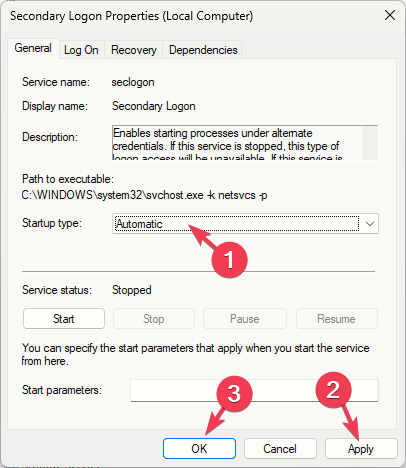Switch to the Log On tab

pyautogui.click(x=81, y=50)
